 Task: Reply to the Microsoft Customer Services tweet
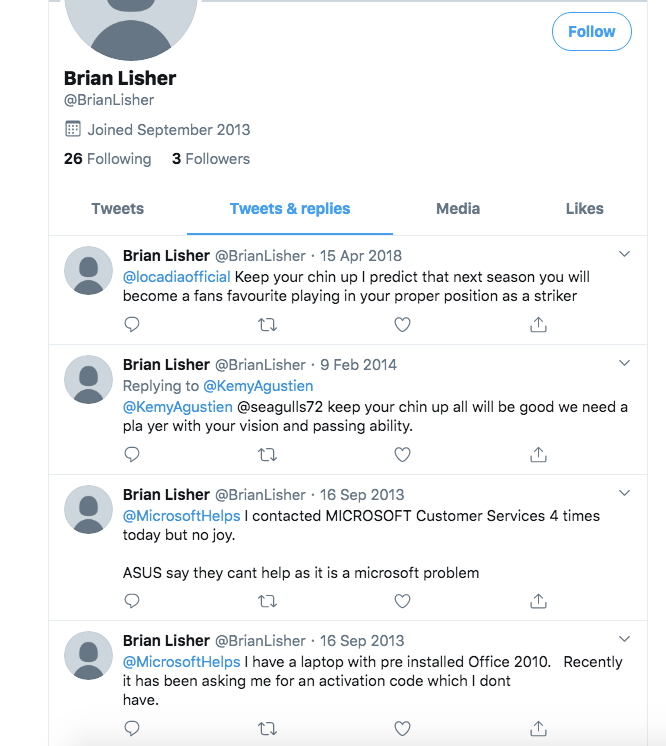coord(132,601)
